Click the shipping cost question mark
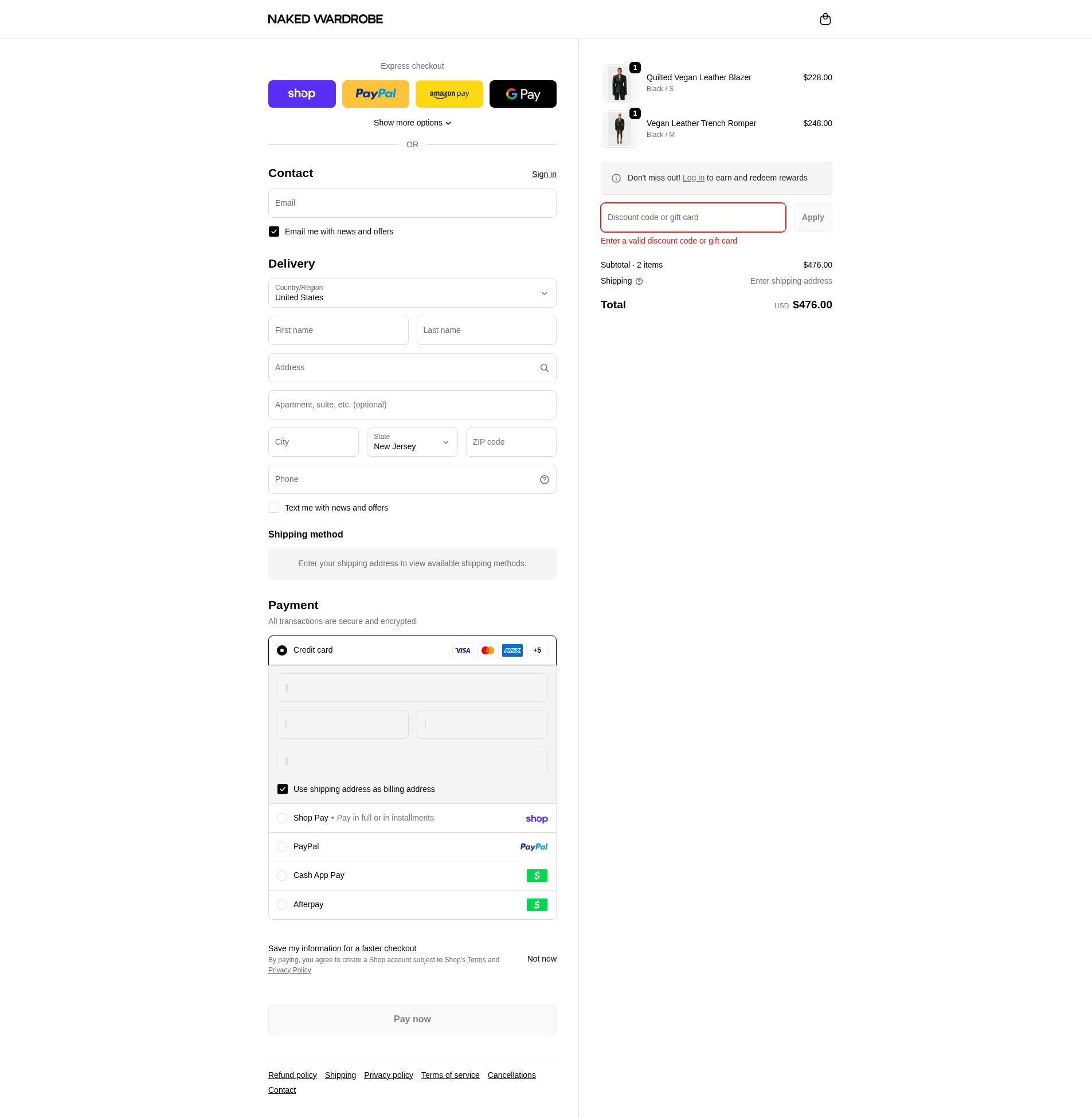This screenshot has height=1118, width=1092. [x=639, y=281]
